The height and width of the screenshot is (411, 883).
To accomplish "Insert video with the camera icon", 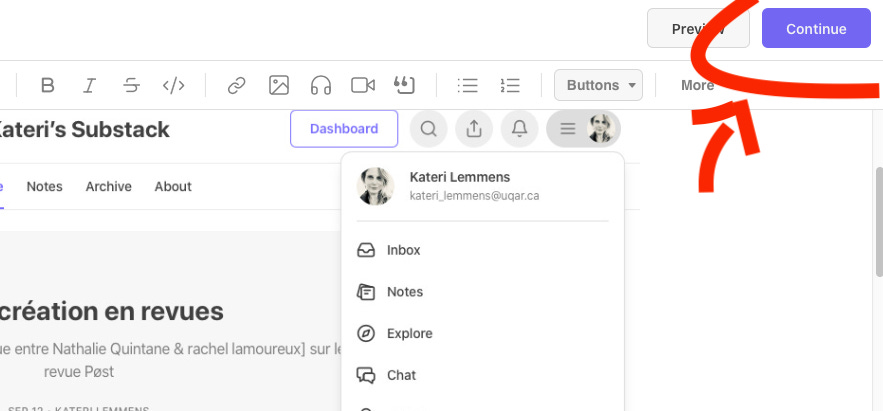I will pyautogui.click(x=363, y=86).
